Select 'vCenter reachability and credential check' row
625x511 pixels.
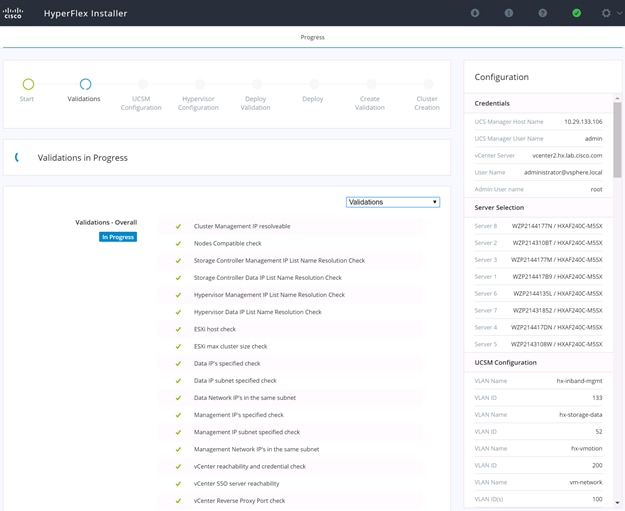pyautogui.click(x=290, y=466)
